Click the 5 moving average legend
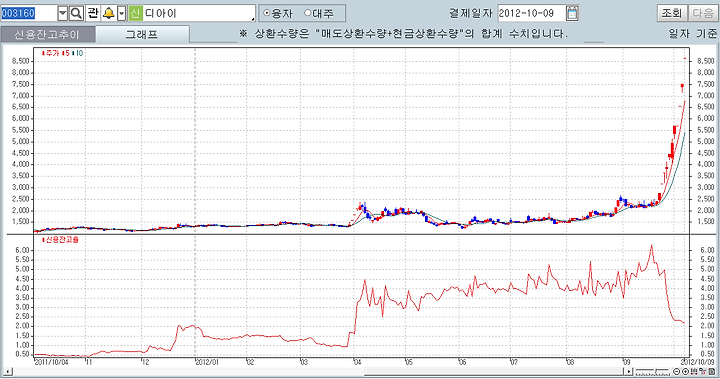Screen dimensions: 720x379 click(67, 53)
